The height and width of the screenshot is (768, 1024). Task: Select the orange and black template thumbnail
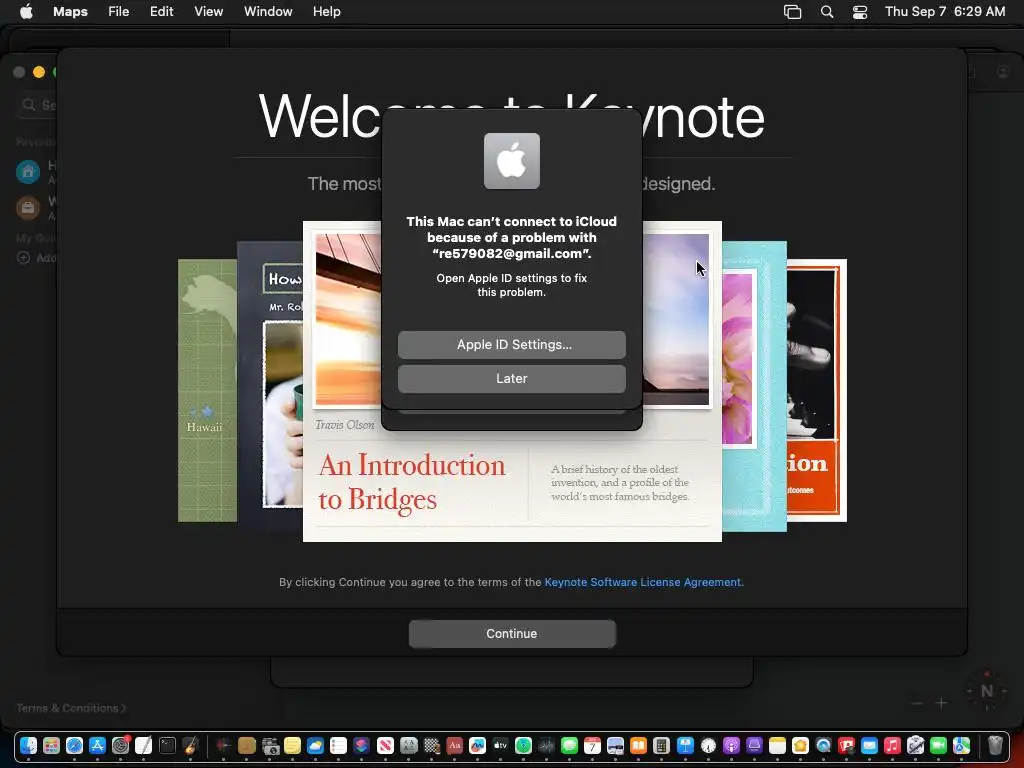coord(816,391)
